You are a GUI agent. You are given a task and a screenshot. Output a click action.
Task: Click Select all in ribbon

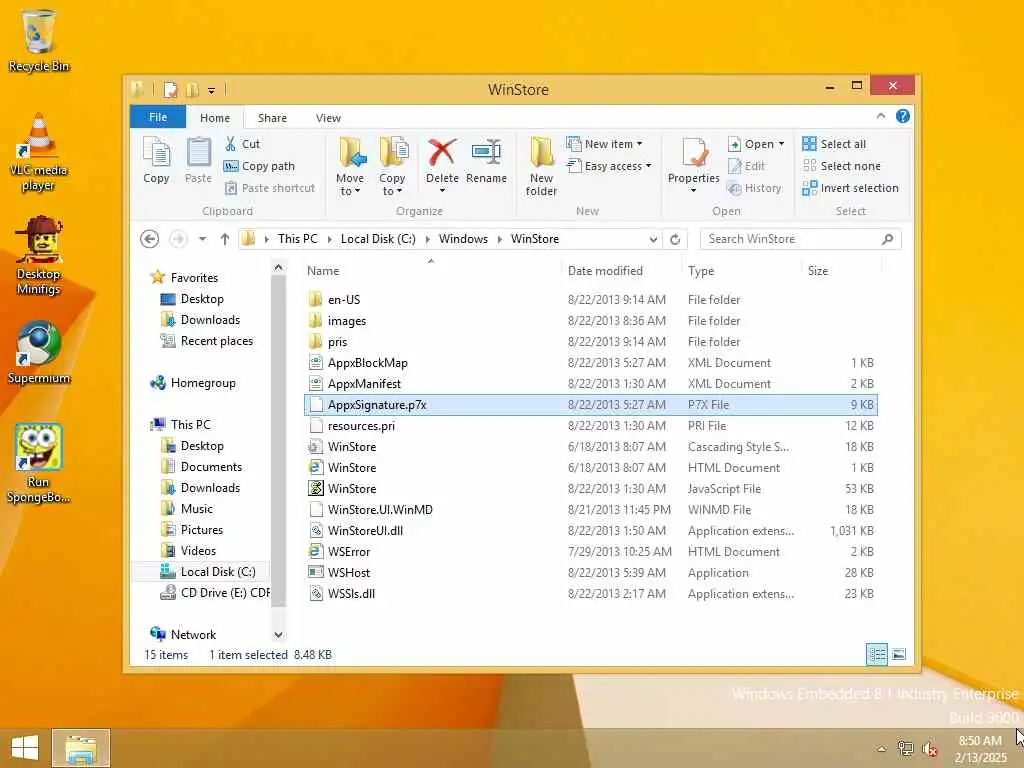click(834, 144)
